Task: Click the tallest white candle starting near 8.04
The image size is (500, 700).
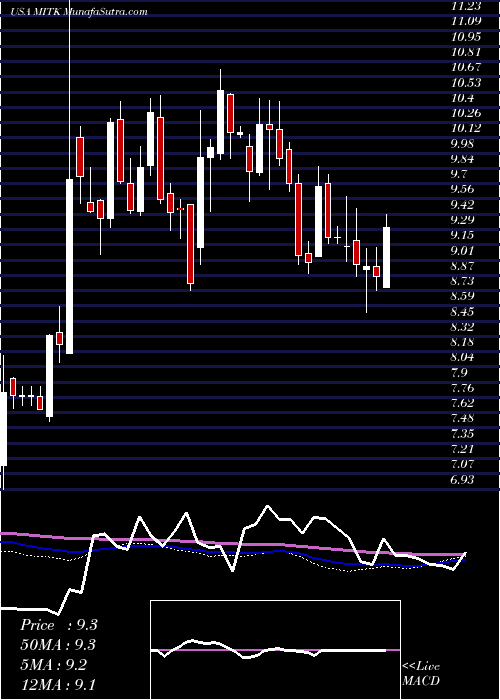Action: pyautogui.click(x=70, y=267)
